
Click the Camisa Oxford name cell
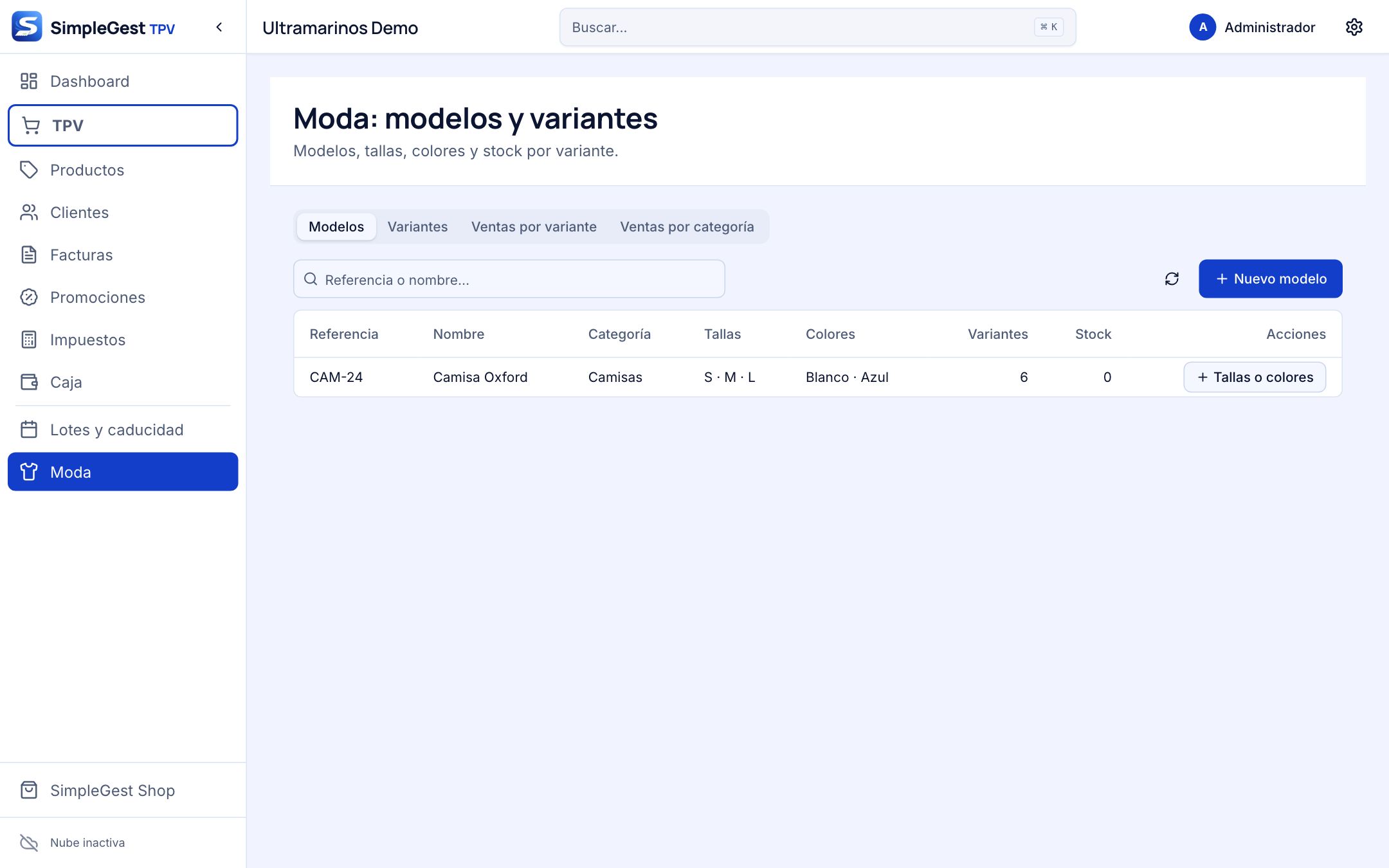coord(480,377)
